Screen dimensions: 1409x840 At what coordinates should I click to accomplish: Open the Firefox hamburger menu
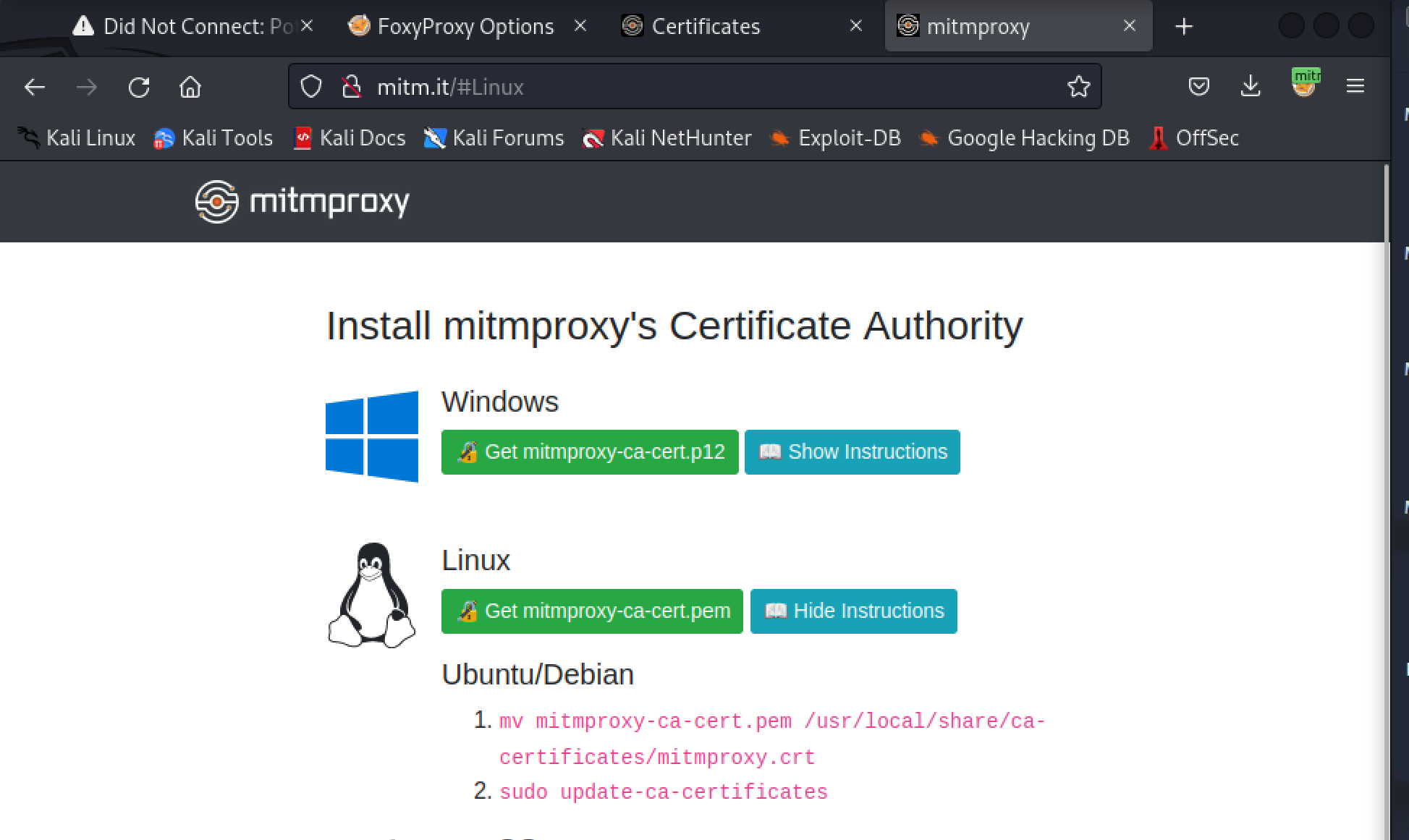click(x=1355, y=87)
